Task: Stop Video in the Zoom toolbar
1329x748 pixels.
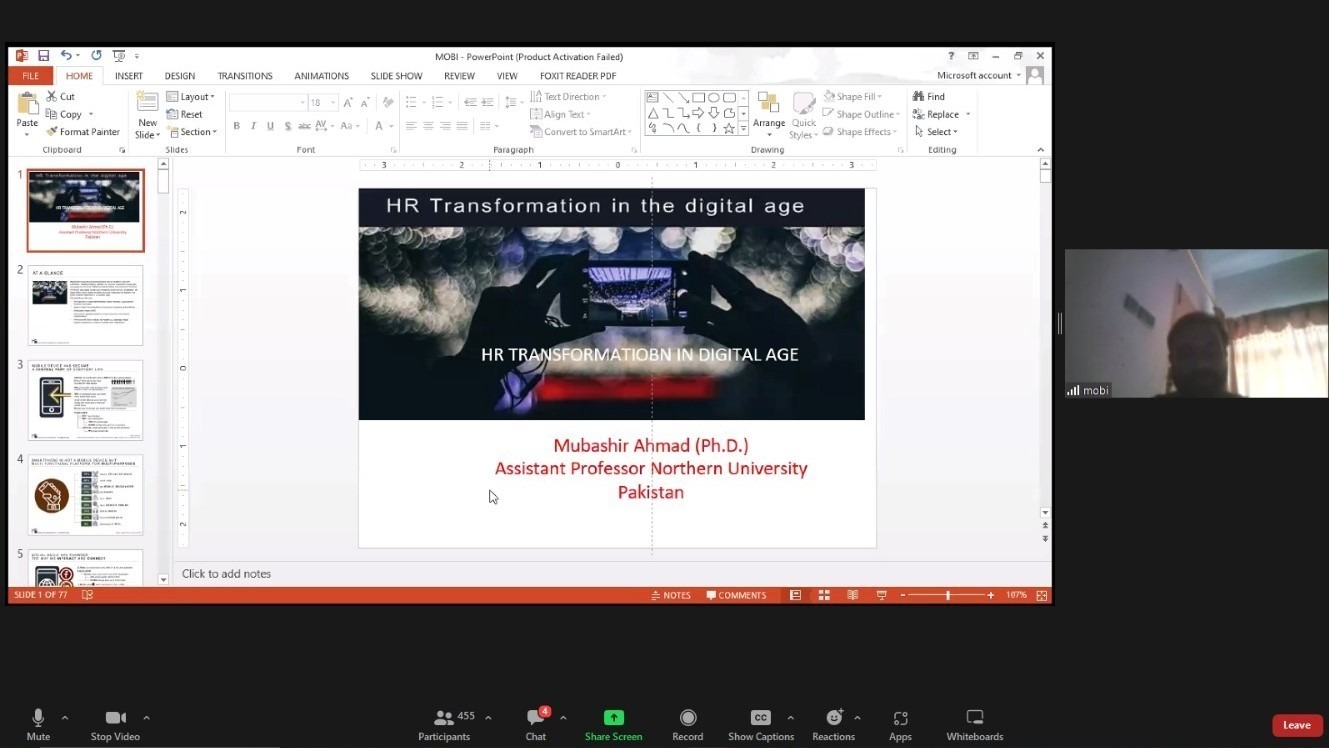Action: point(115,724)
